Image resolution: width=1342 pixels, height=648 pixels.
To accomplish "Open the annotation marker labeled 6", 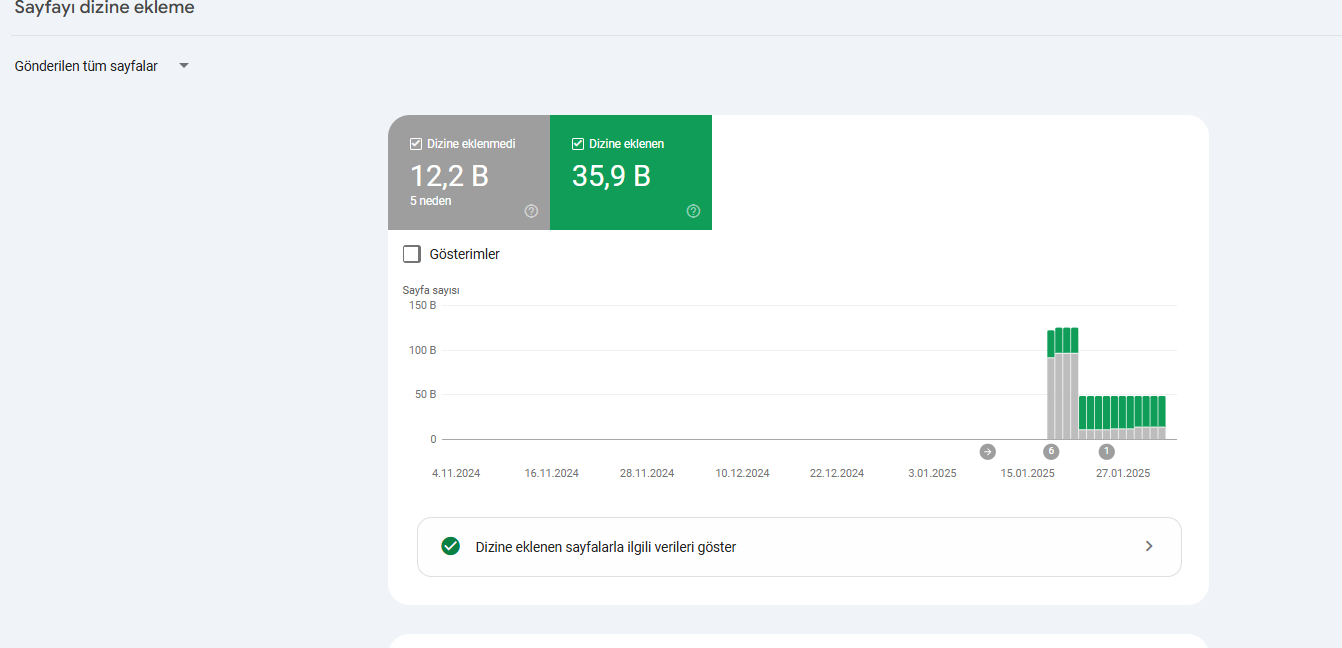I will pyautogui.click(x=1051, y=451).
